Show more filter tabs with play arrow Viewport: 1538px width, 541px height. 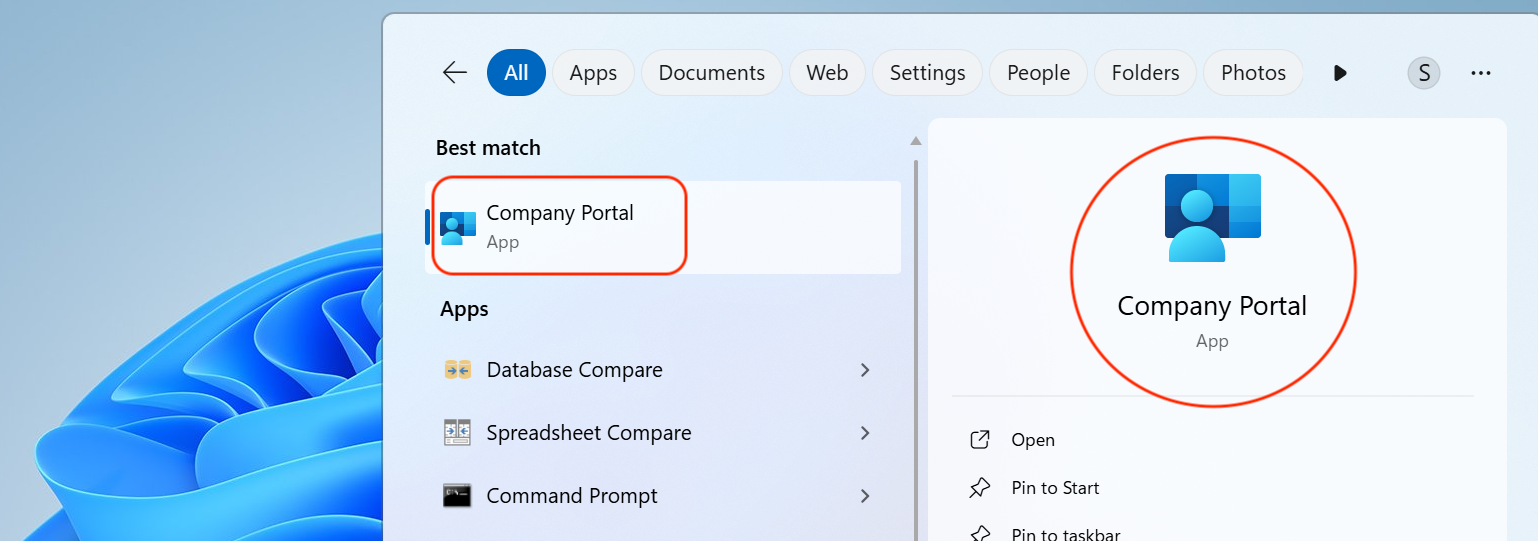pyautogui.click(x=1341, y=73)
